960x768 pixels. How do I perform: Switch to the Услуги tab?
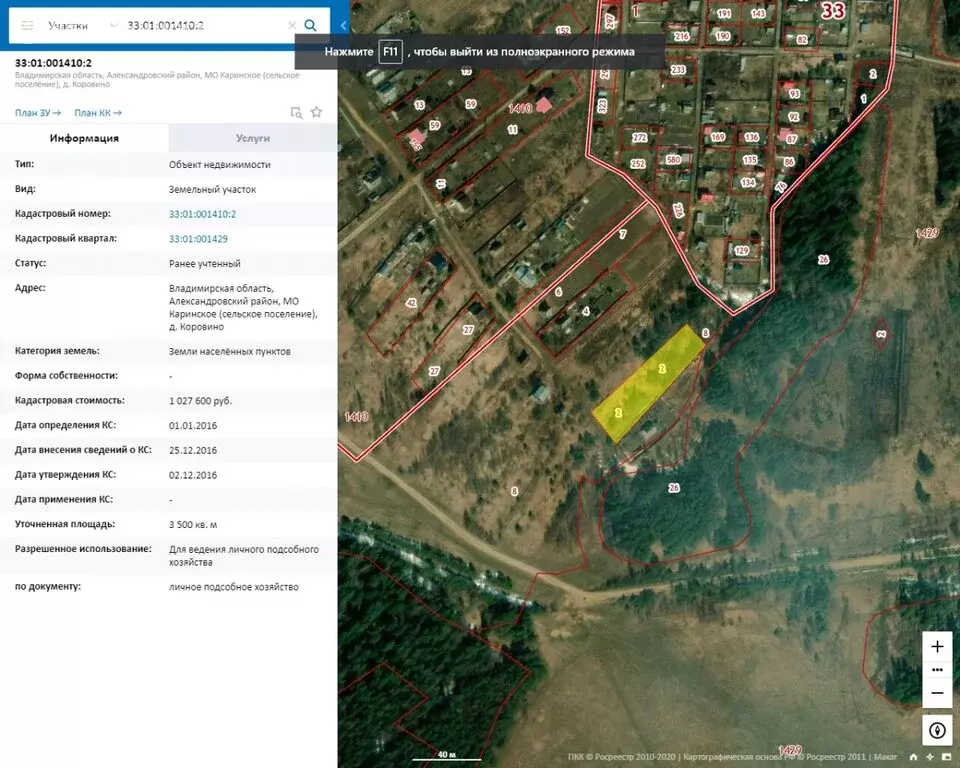coord(253,138)
